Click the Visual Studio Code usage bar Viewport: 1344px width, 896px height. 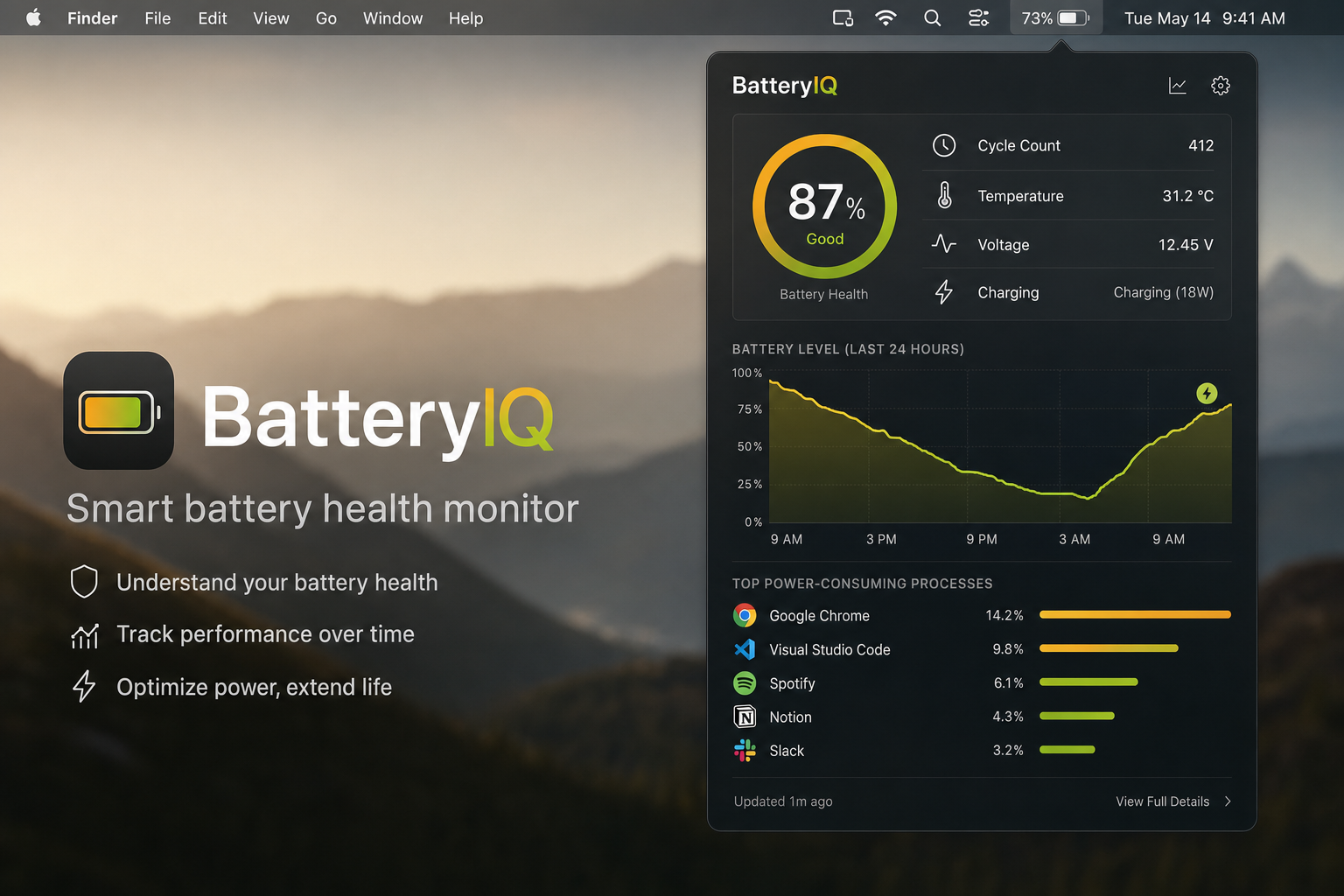pyautogui.click(x=1109, y=649)
